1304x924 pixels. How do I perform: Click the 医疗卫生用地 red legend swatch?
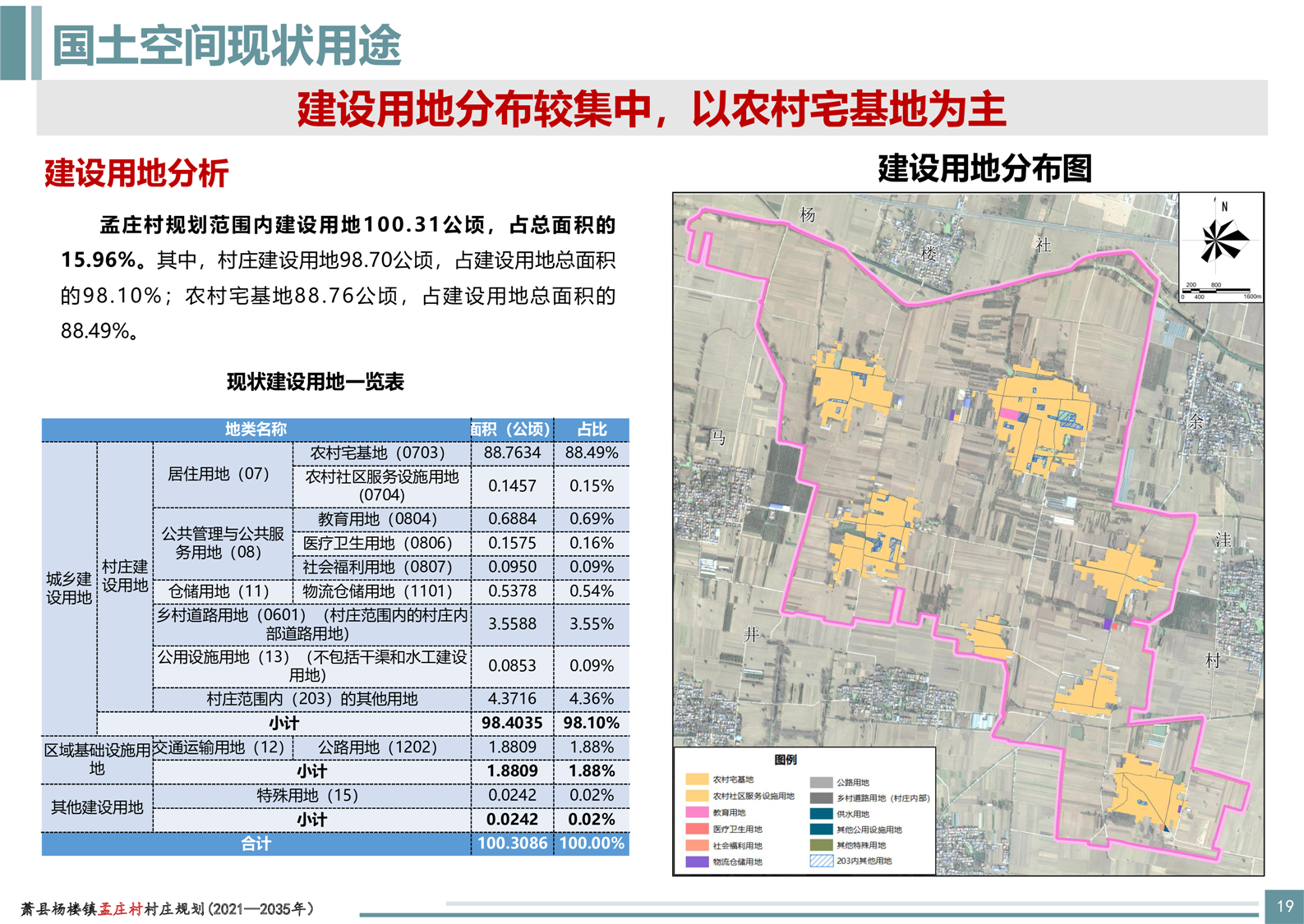[697, 829]
